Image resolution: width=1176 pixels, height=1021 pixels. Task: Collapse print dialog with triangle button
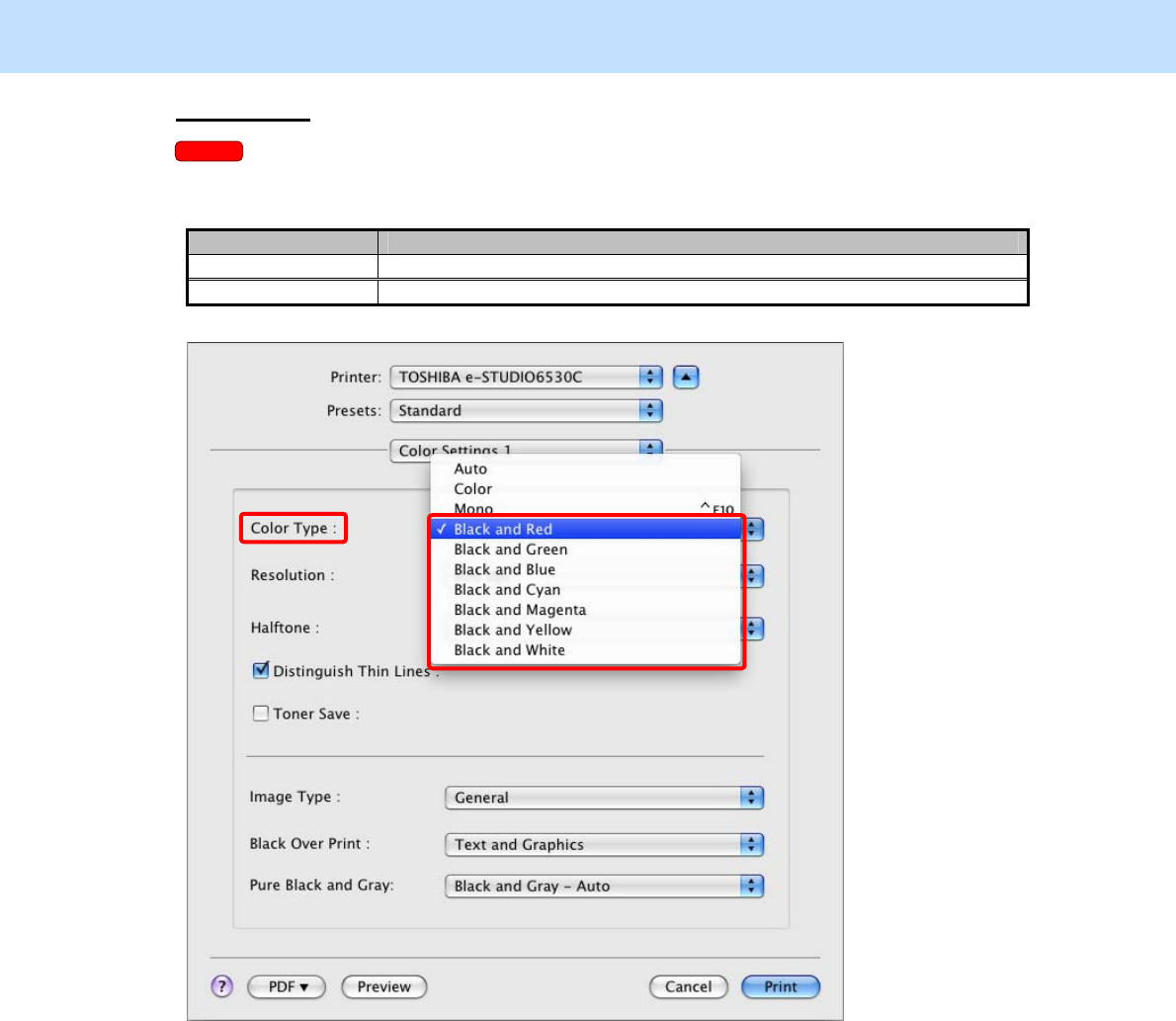686,377
